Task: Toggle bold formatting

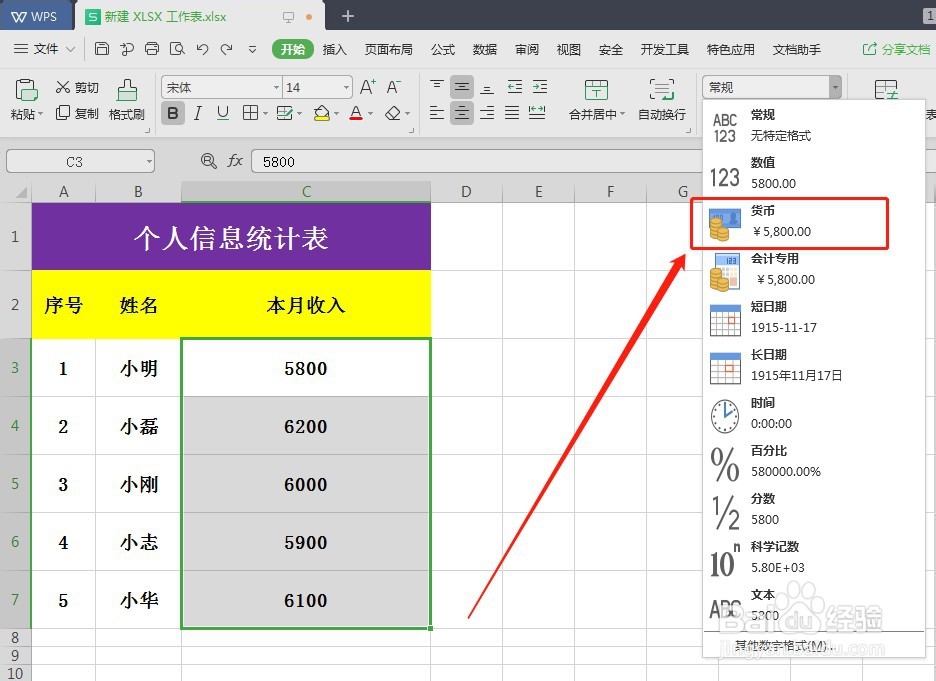Action: click(171, 113)
